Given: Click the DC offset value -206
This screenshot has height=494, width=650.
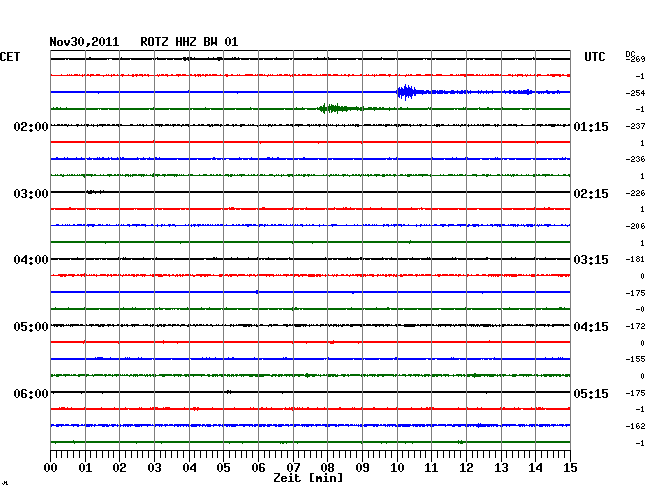Looking at the screenshot, I should click(x=635, y=226).
